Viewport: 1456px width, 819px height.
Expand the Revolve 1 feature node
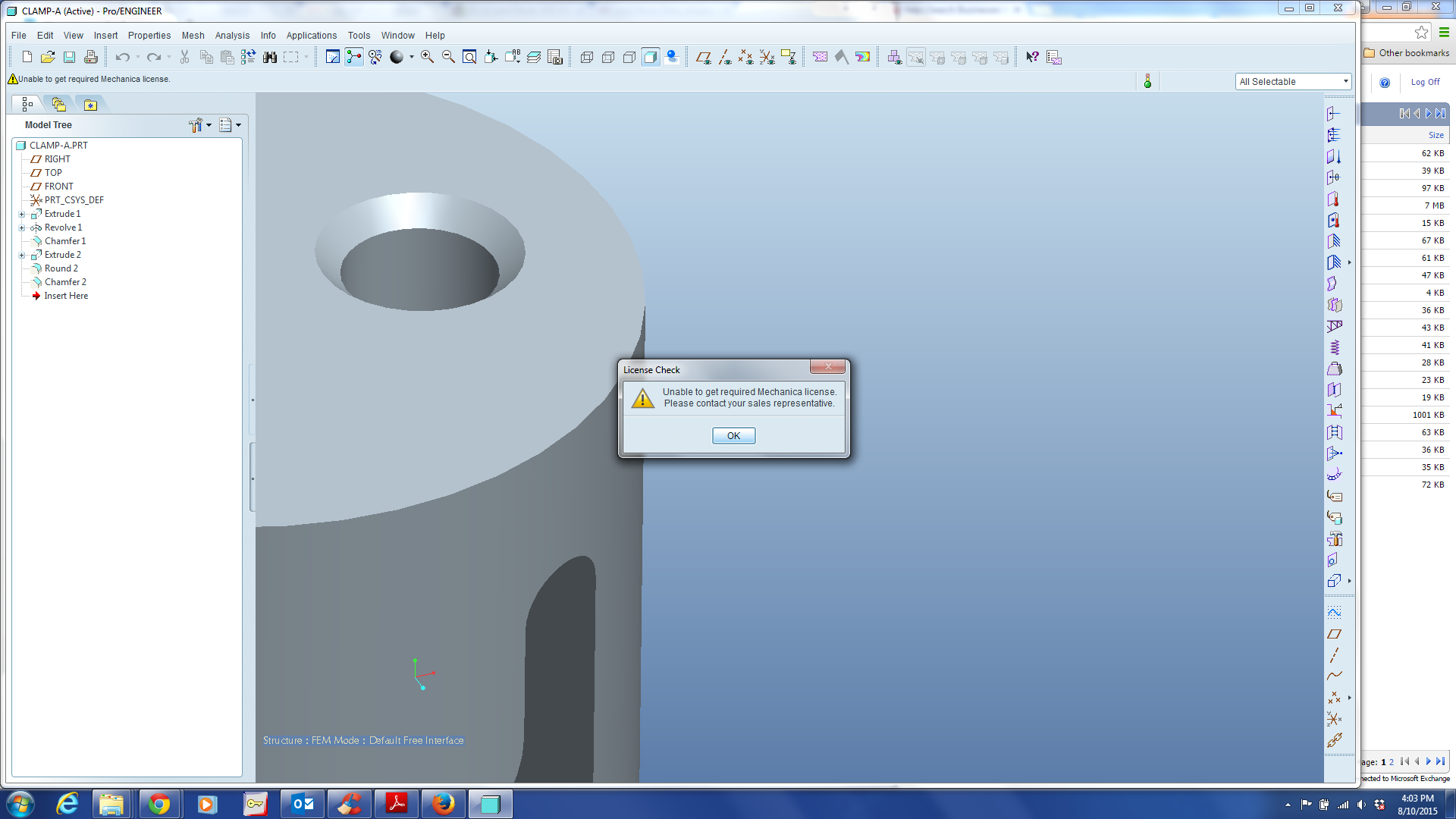pyautogui.click(x=22, y=227)
